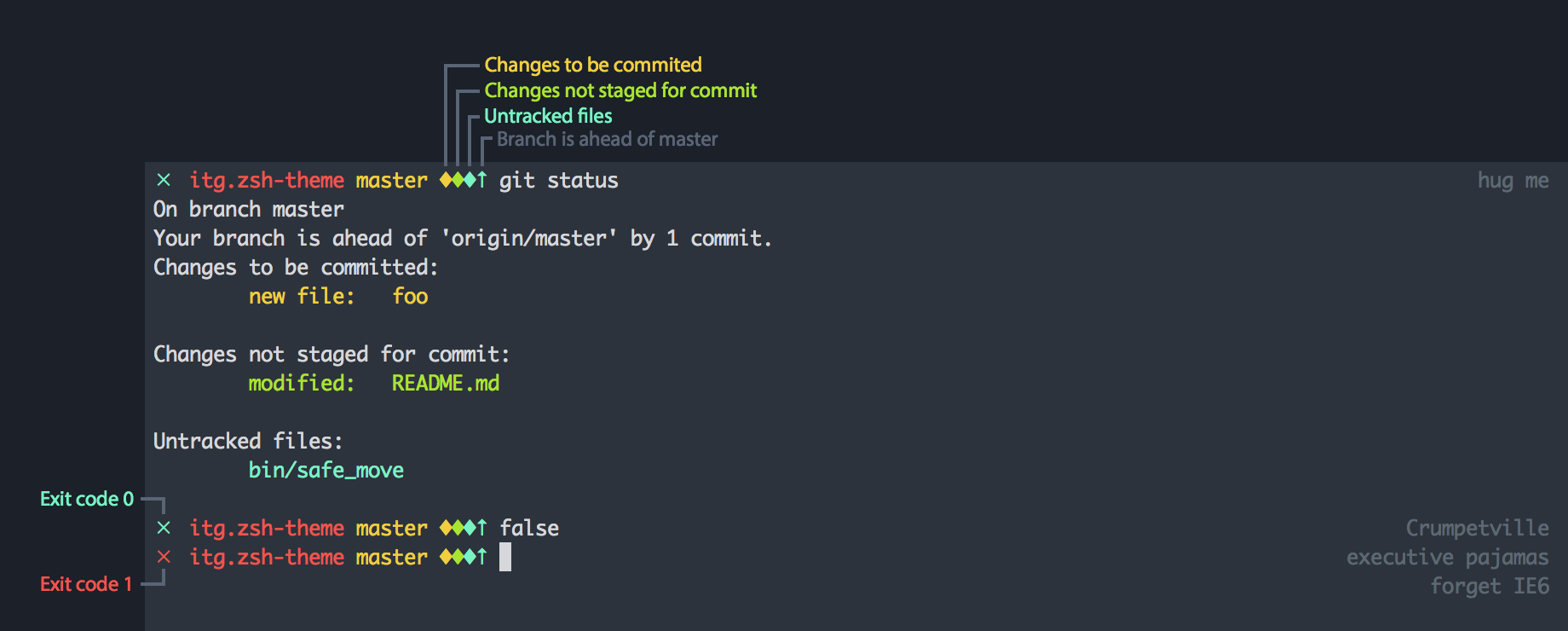Click the new file name foo
This screenshot has height=631, width=1568.
pos(410,296)
